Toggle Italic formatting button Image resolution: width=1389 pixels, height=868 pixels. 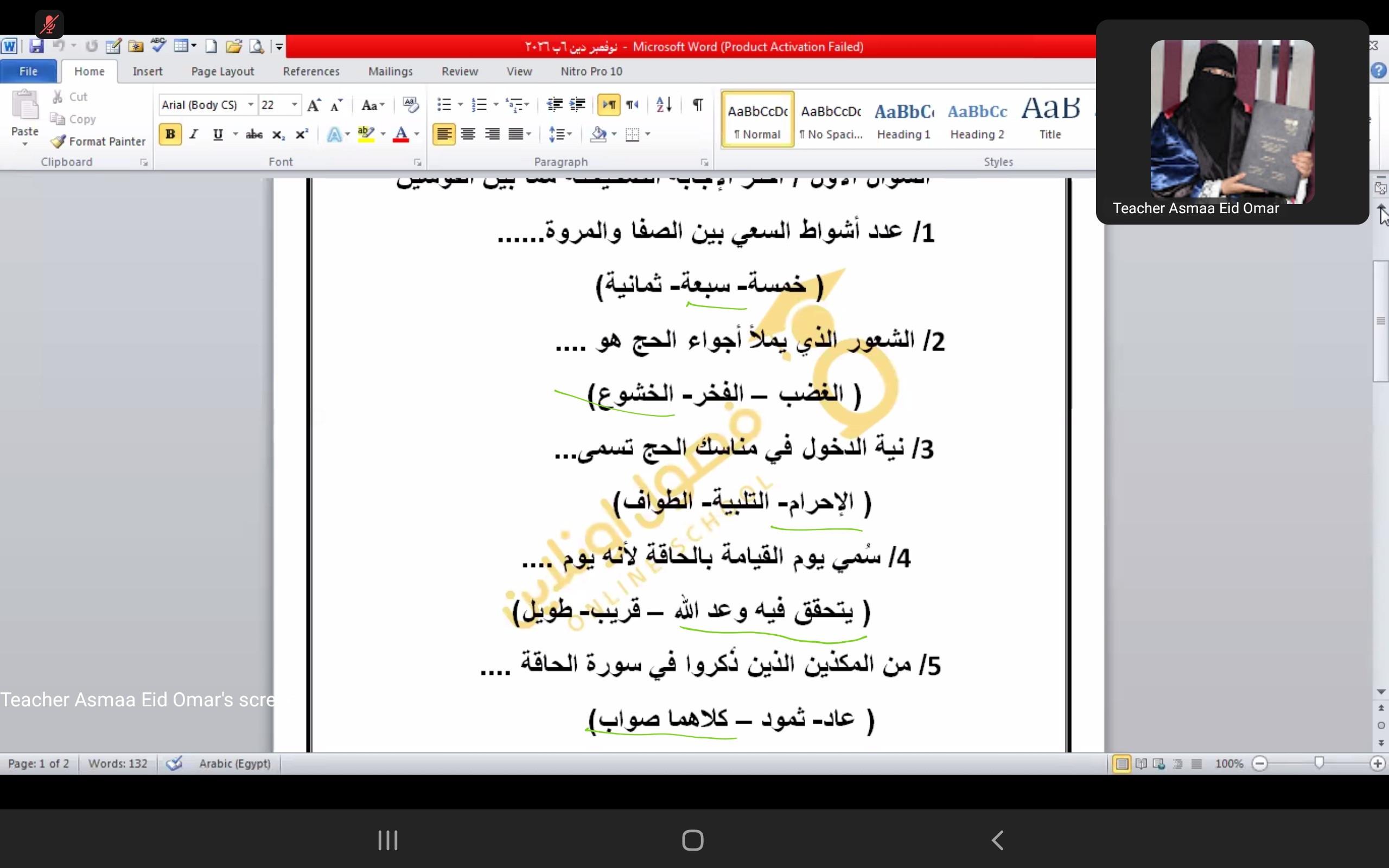pyautogui.click(x=194, y=135)
